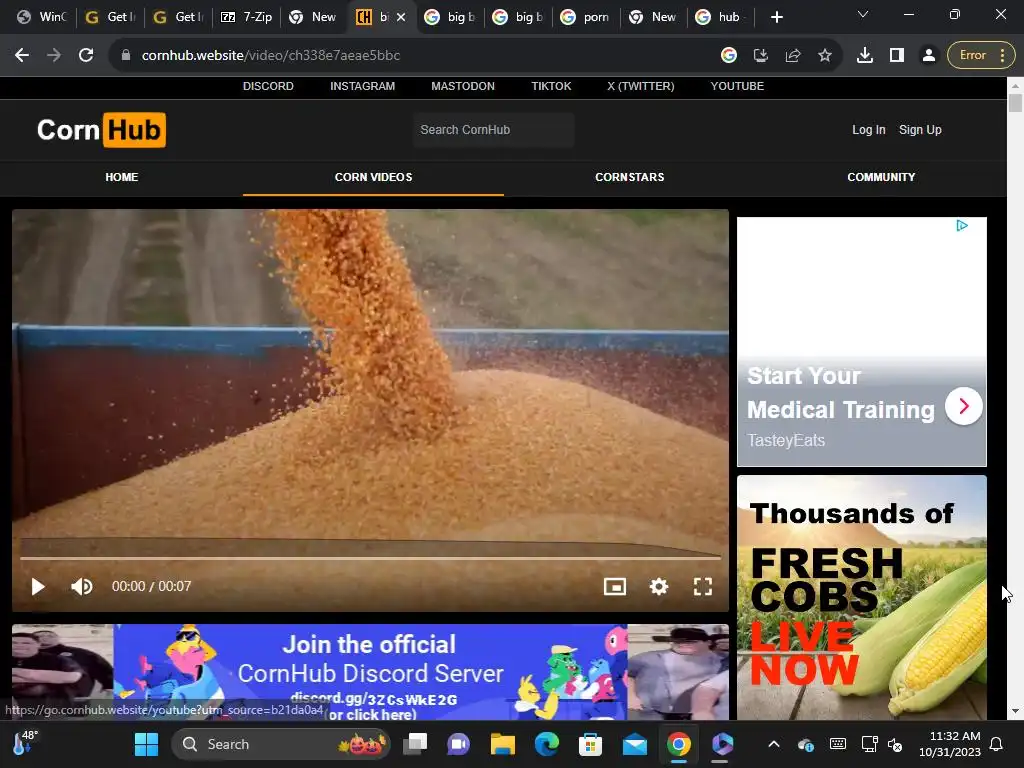Screen dimensions: 1024x768
Task: Open the YOUTUBE link
Action: point(737,86)
